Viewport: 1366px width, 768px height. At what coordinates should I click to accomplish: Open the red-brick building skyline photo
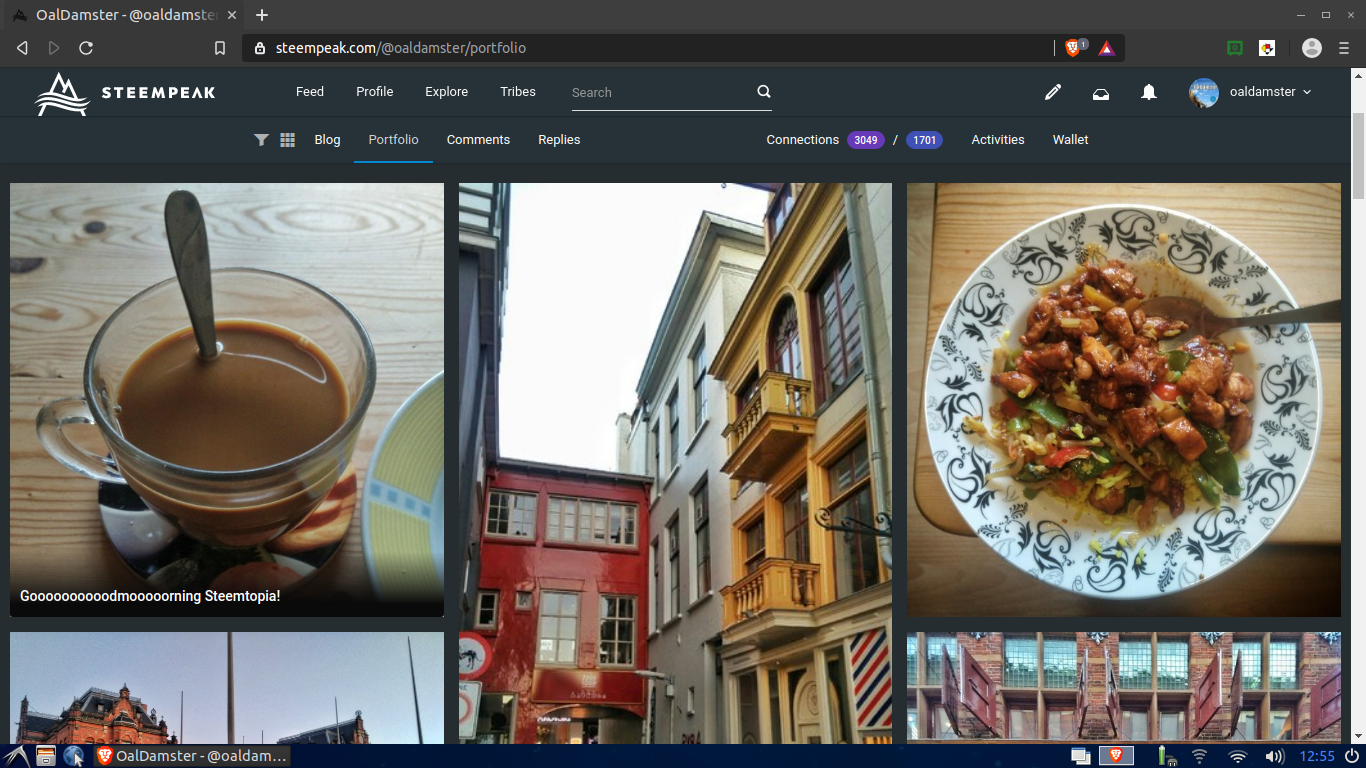point(227,687)
